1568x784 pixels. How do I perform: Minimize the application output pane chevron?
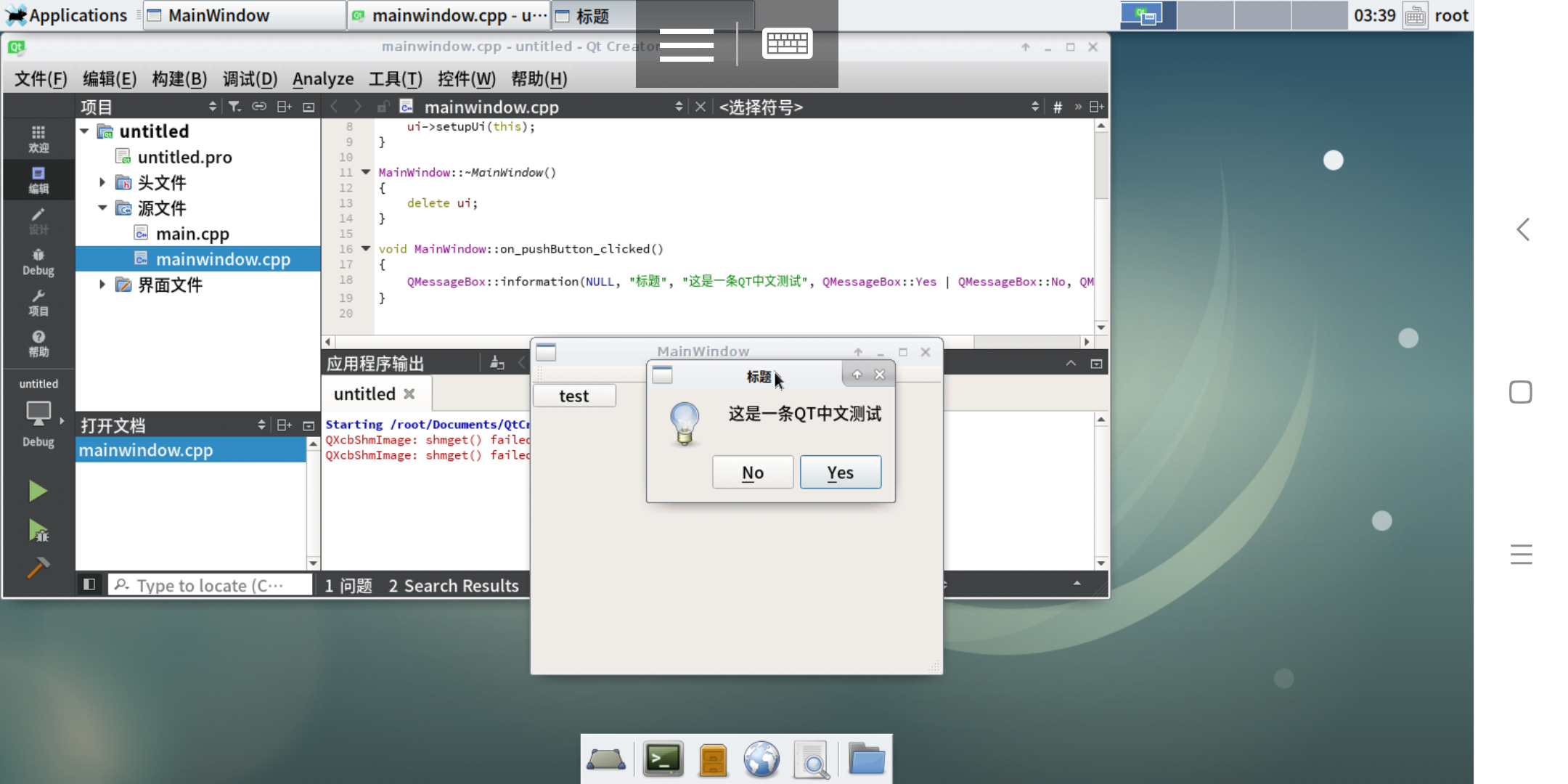[1071, 363]
